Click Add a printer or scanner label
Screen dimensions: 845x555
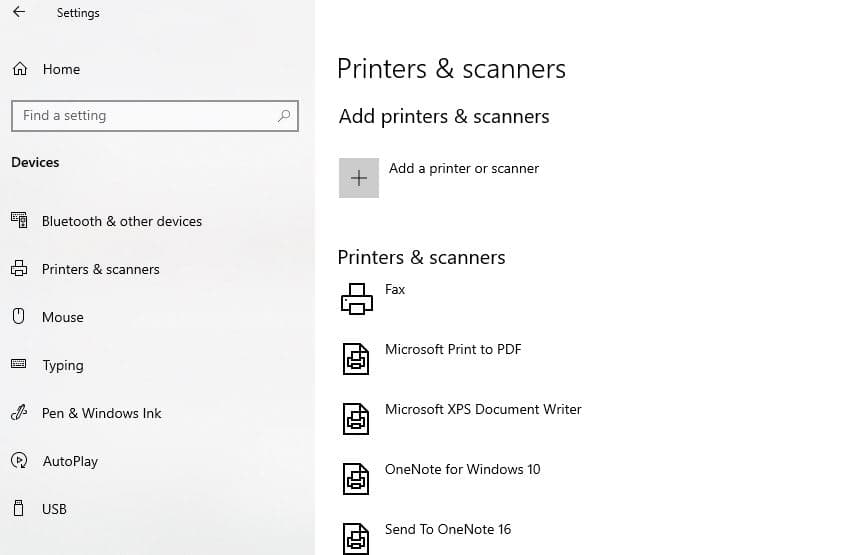click(x=464, y=169)
